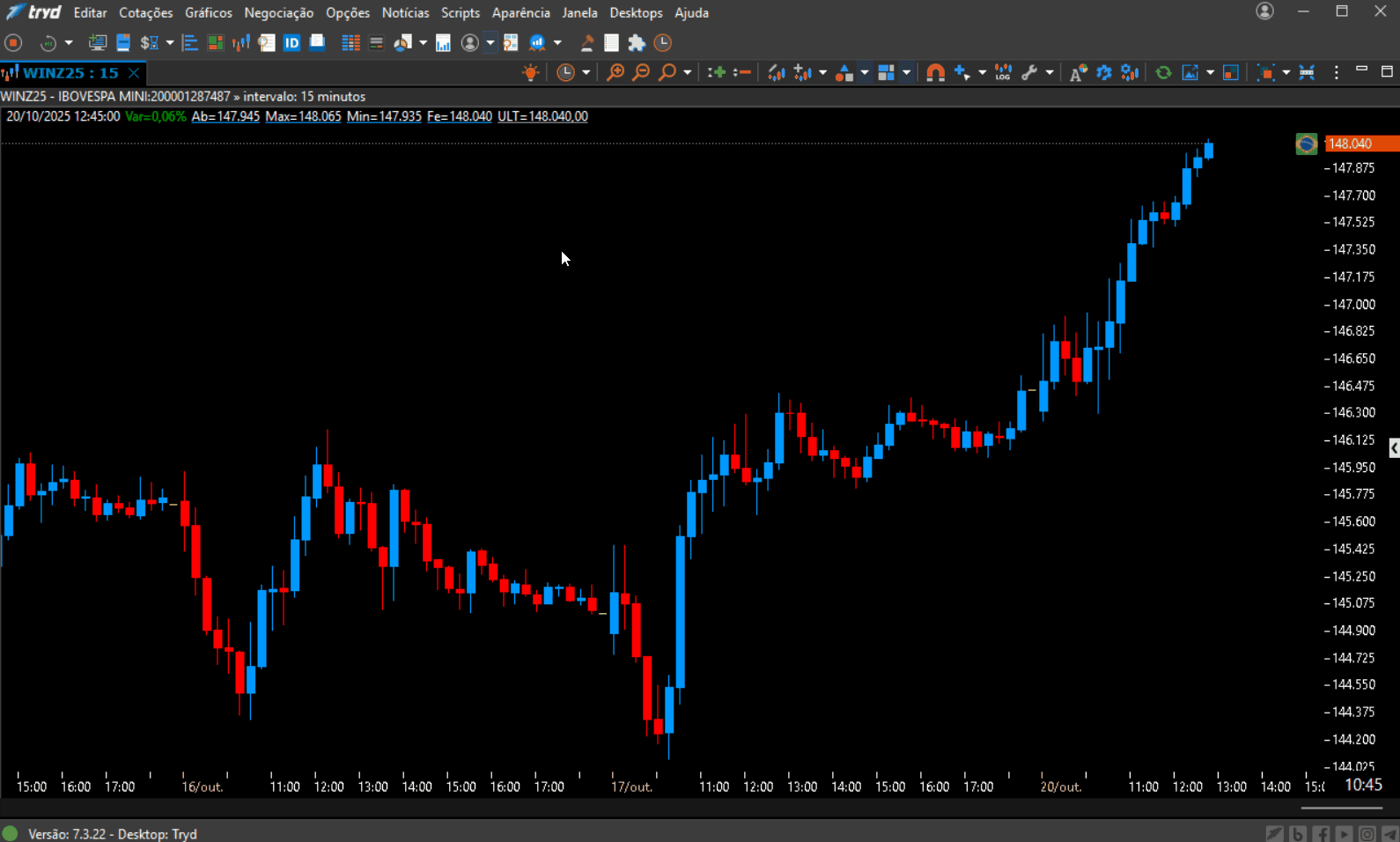Image resolution: width=1400 pixels, height=842 pixels.
Task: Close the WINZ25 : 15 tab
Action: (x=134, y=73)
